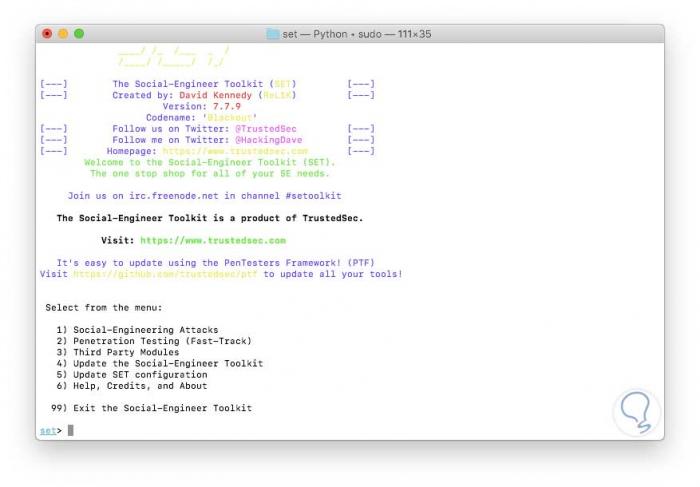Click the 'Select from the menu:' text

click(104, 308)
